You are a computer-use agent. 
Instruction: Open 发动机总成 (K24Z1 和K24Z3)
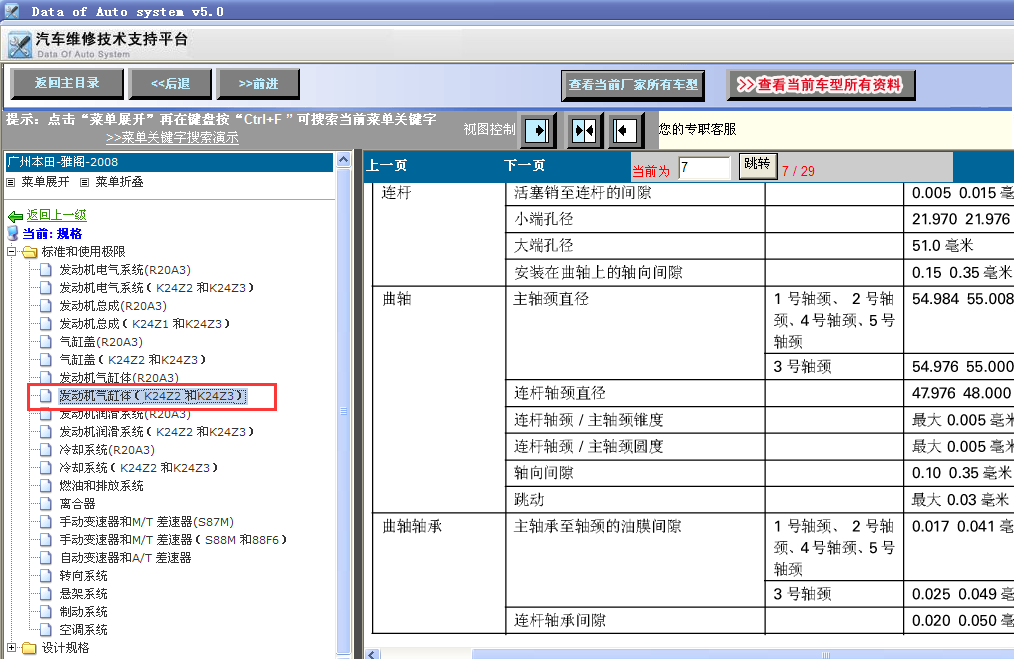tap(144, 324)
